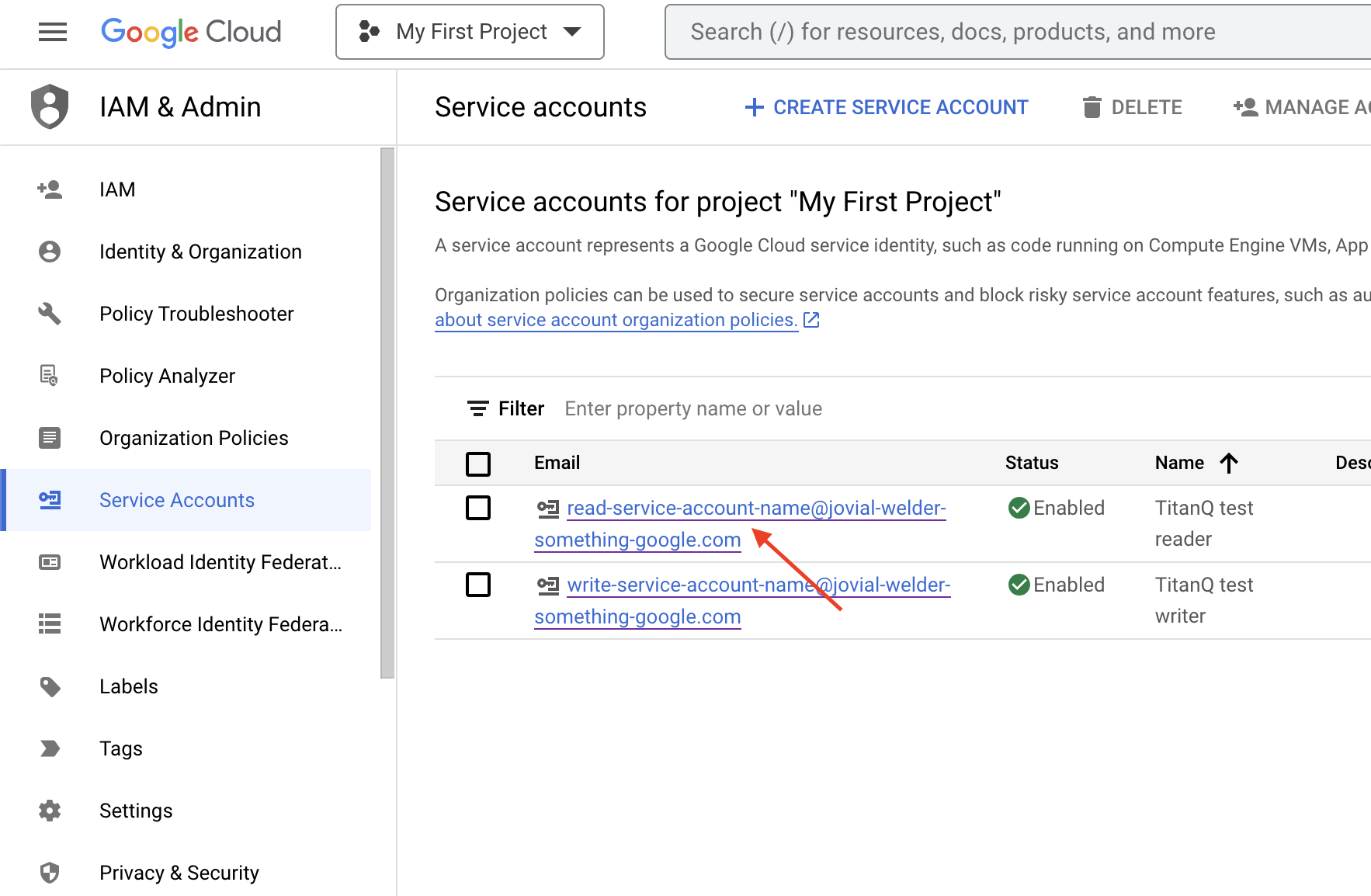Click the Google Cloud logo
Viewport: 1371px width, 896px height.
[191, 32]
